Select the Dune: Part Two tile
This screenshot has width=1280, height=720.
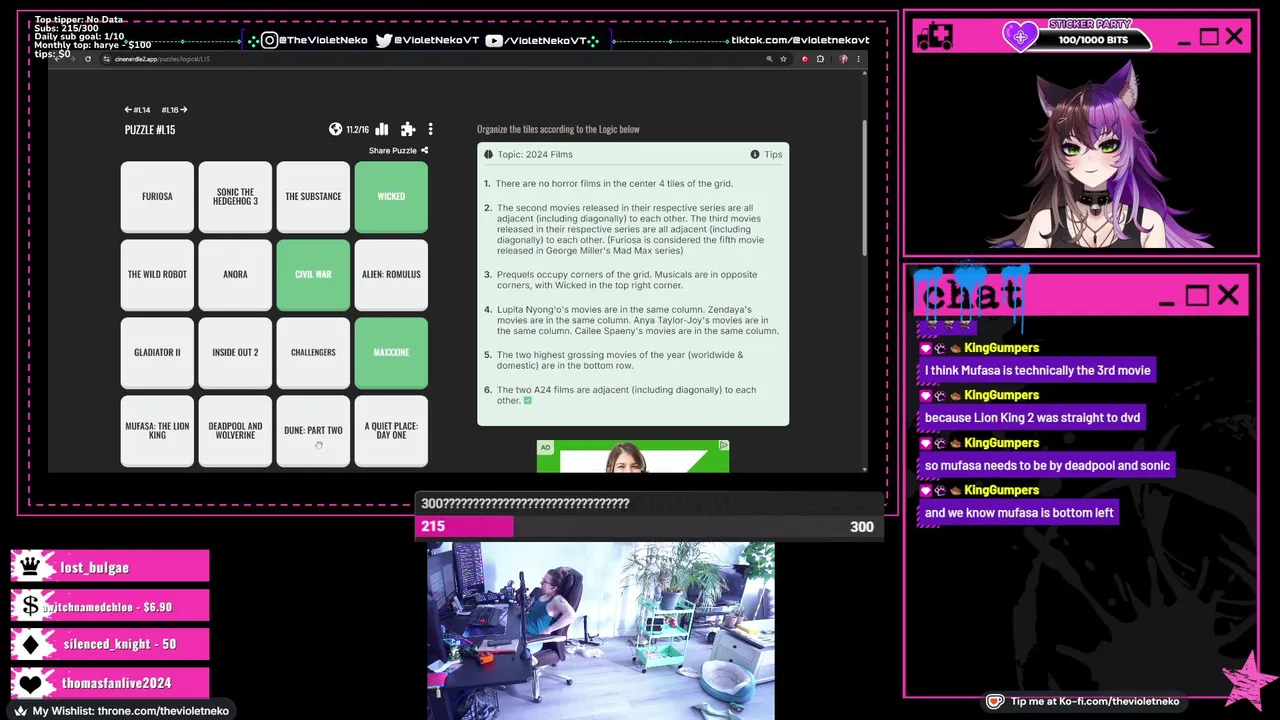313,430
